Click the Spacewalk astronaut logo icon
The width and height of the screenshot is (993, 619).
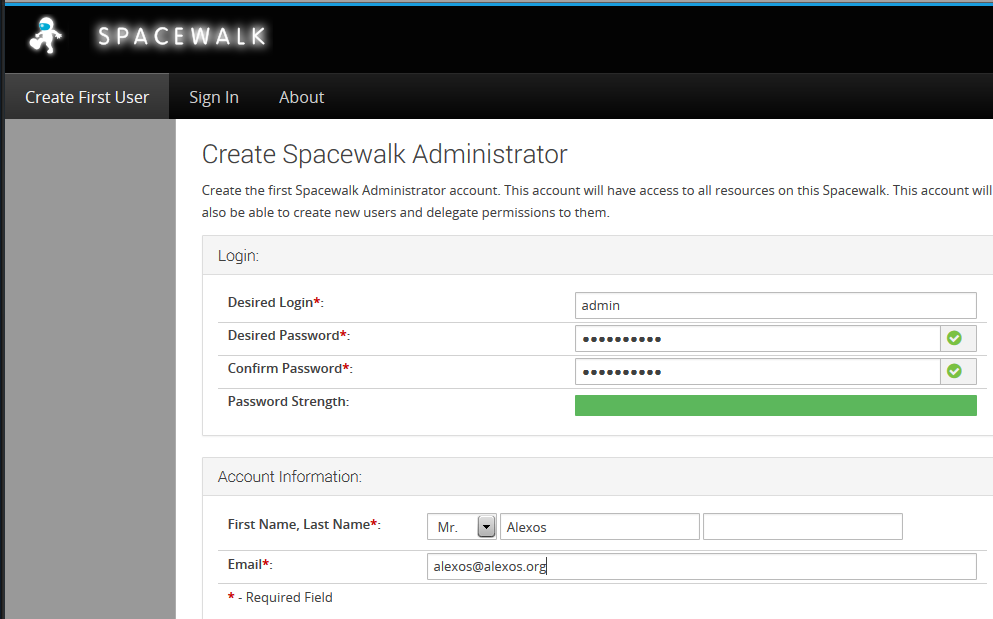[x=46, y=35]
